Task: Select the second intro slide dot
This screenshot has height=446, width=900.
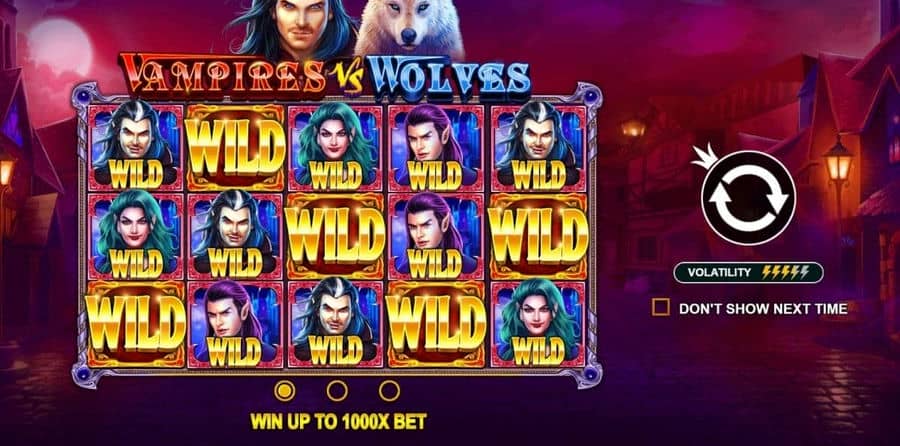Action: pos(337,391)
